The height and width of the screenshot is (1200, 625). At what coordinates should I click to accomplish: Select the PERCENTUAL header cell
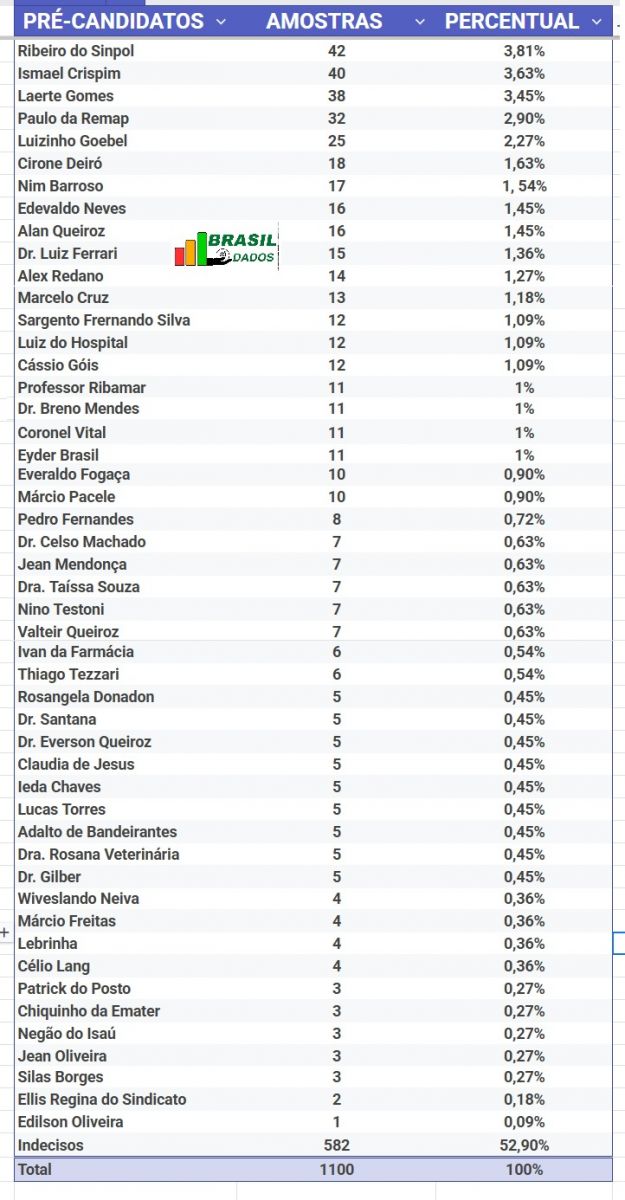coord(512,21)
